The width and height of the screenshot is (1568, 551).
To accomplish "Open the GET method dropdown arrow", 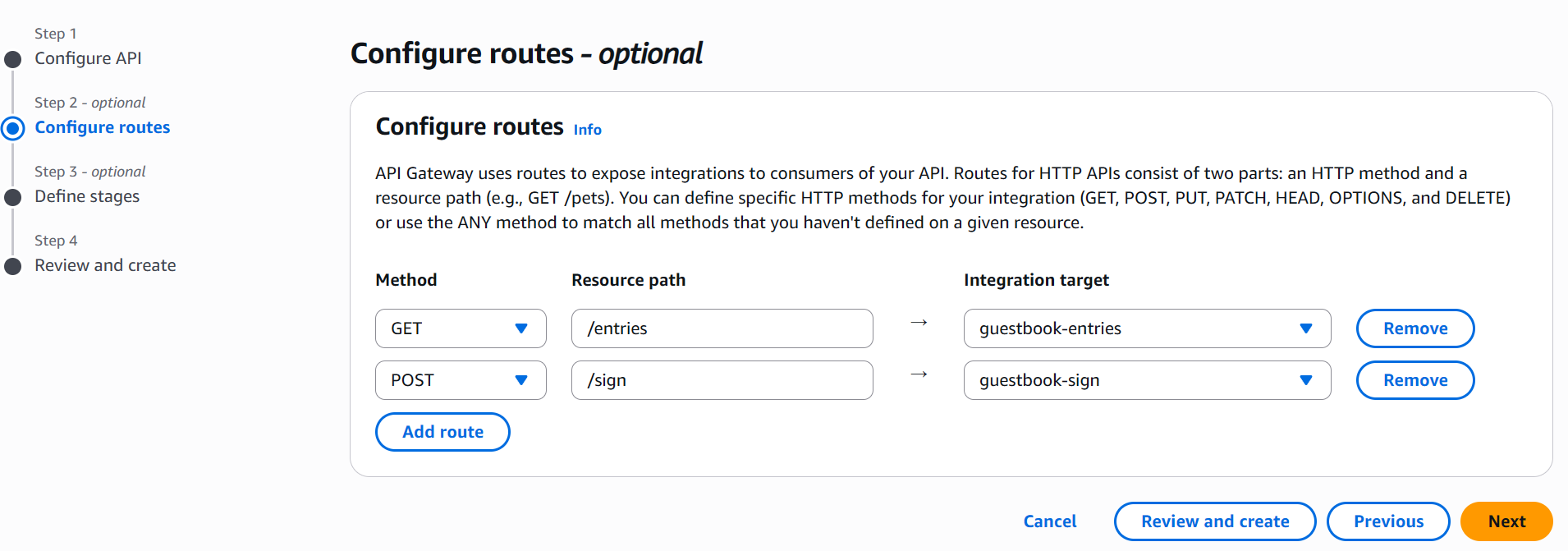I will click(x=520, y=328).
